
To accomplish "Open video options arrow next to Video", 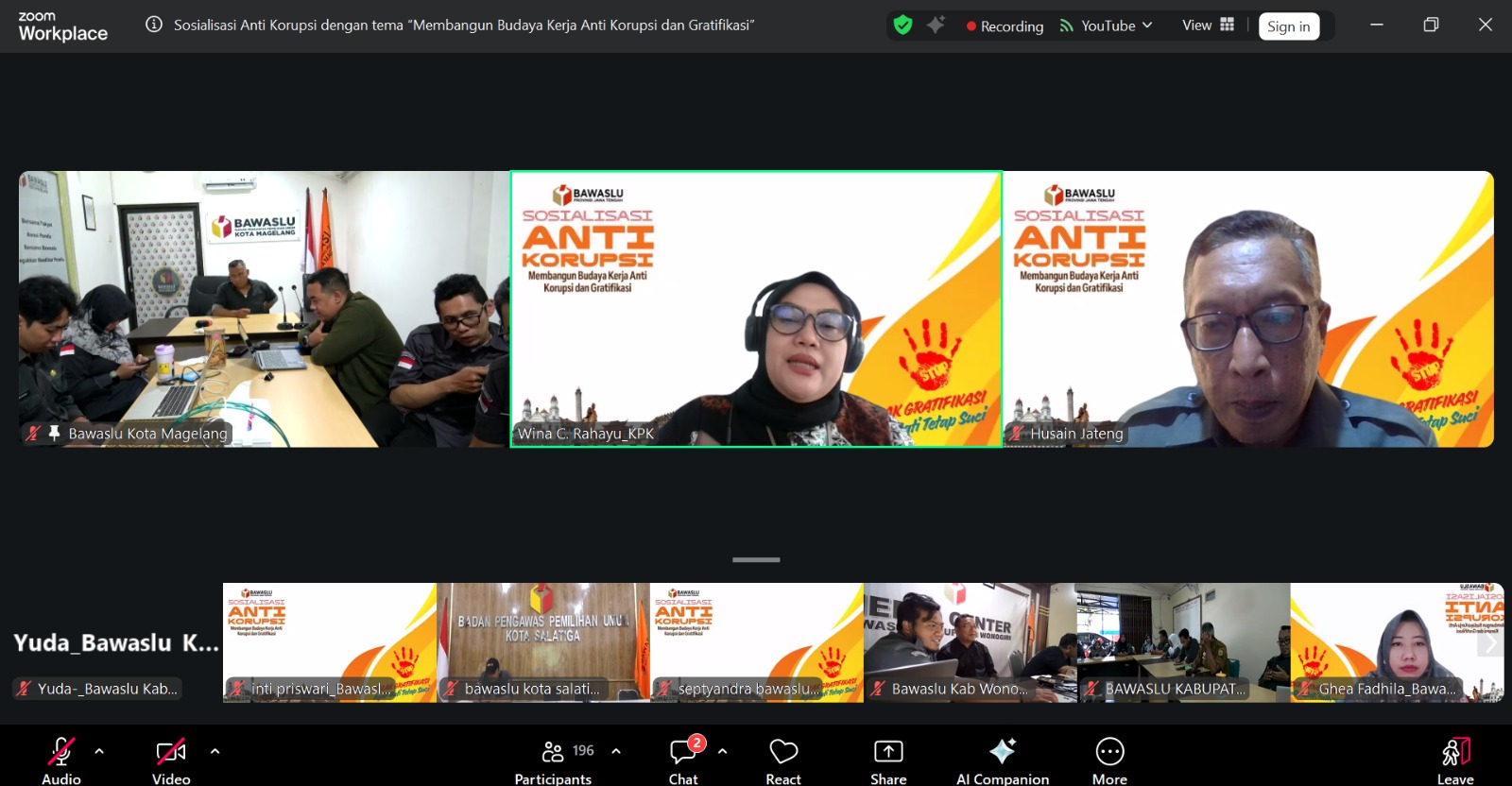I will pyautogui.click(x=215, y=752).
